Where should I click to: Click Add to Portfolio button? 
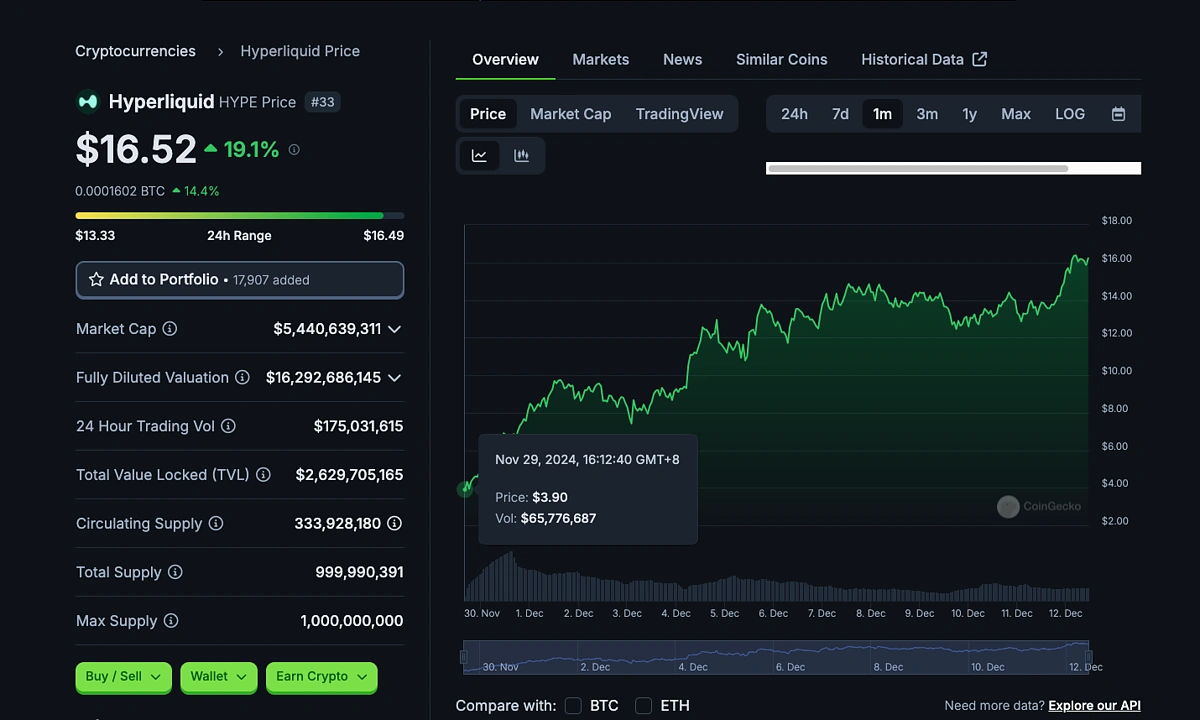pos(240,280)
